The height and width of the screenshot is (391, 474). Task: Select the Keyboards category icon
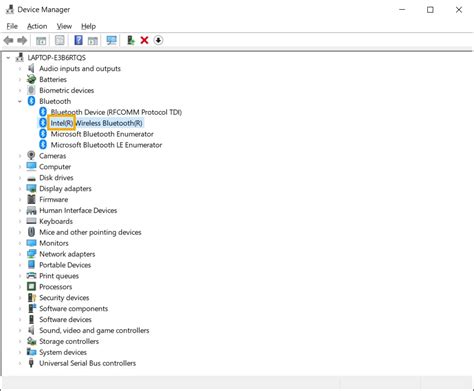tap(31, 221)
